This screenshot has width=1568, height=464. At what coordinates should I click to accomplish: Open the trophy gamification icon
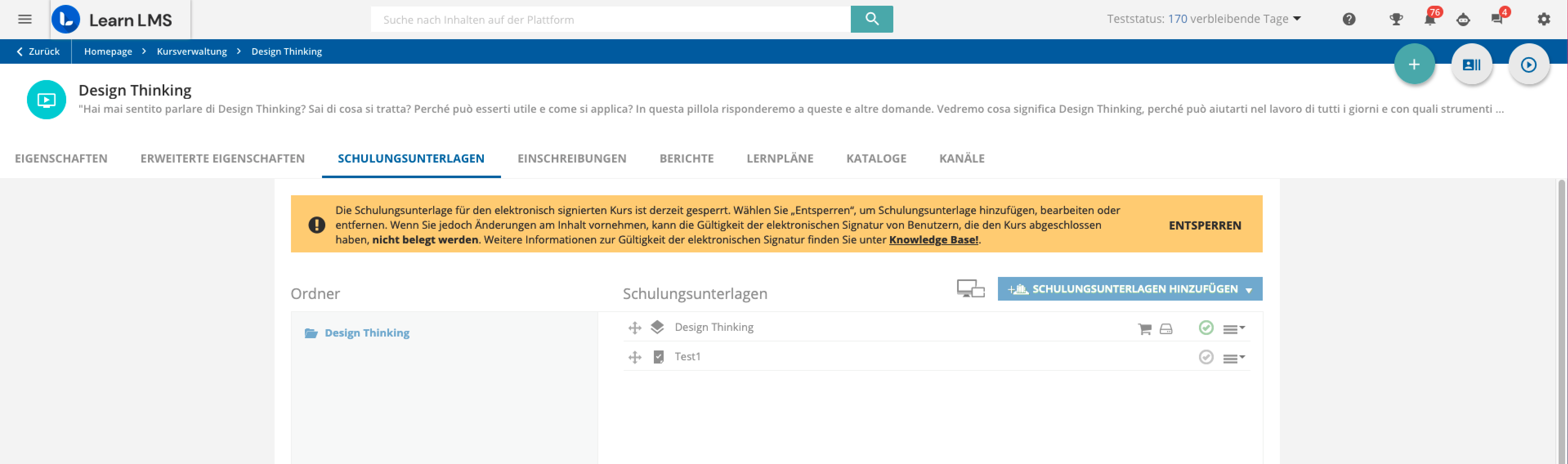(1396, 20)
